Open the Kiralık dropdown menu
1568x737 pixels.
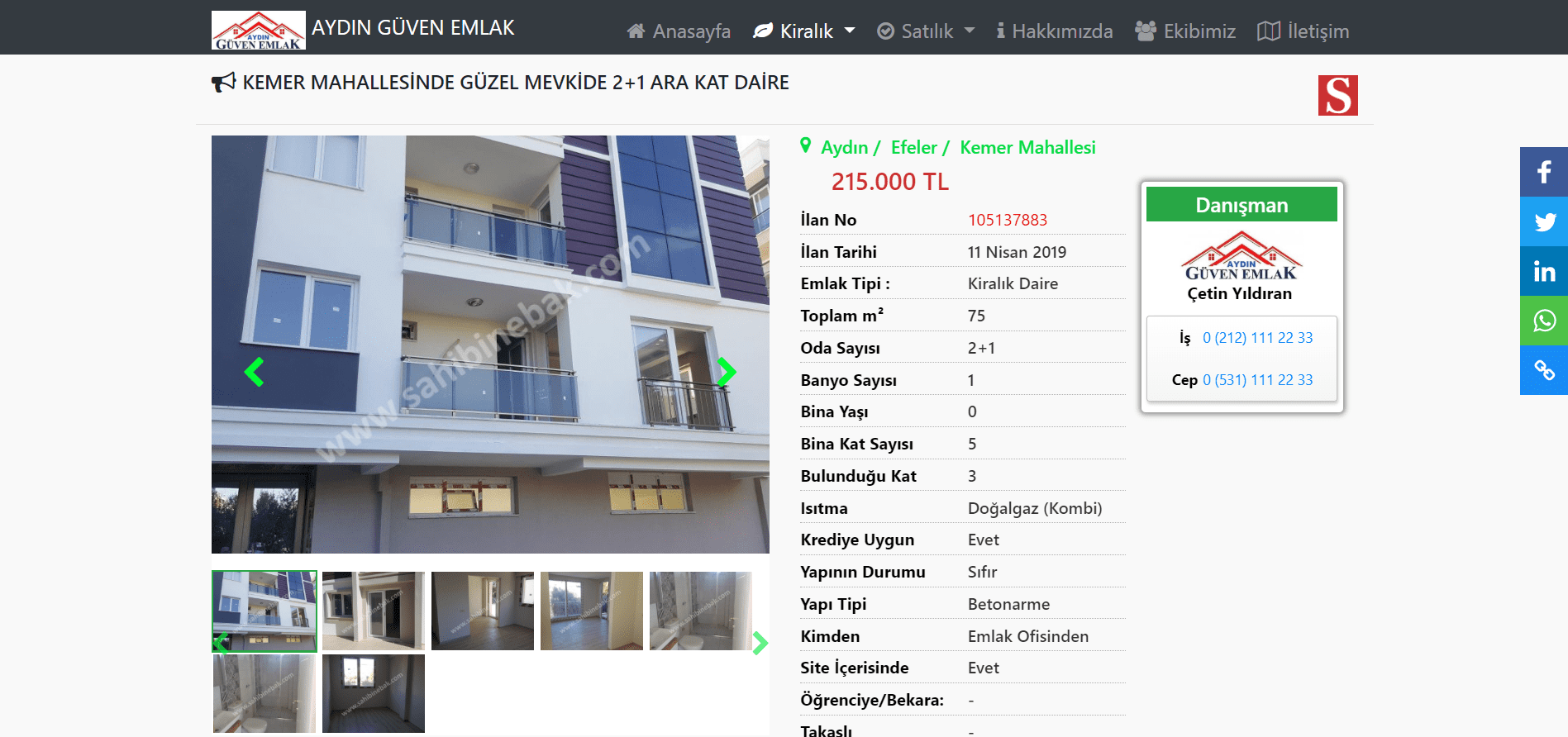pyautogui.click(x=803, y=31)
